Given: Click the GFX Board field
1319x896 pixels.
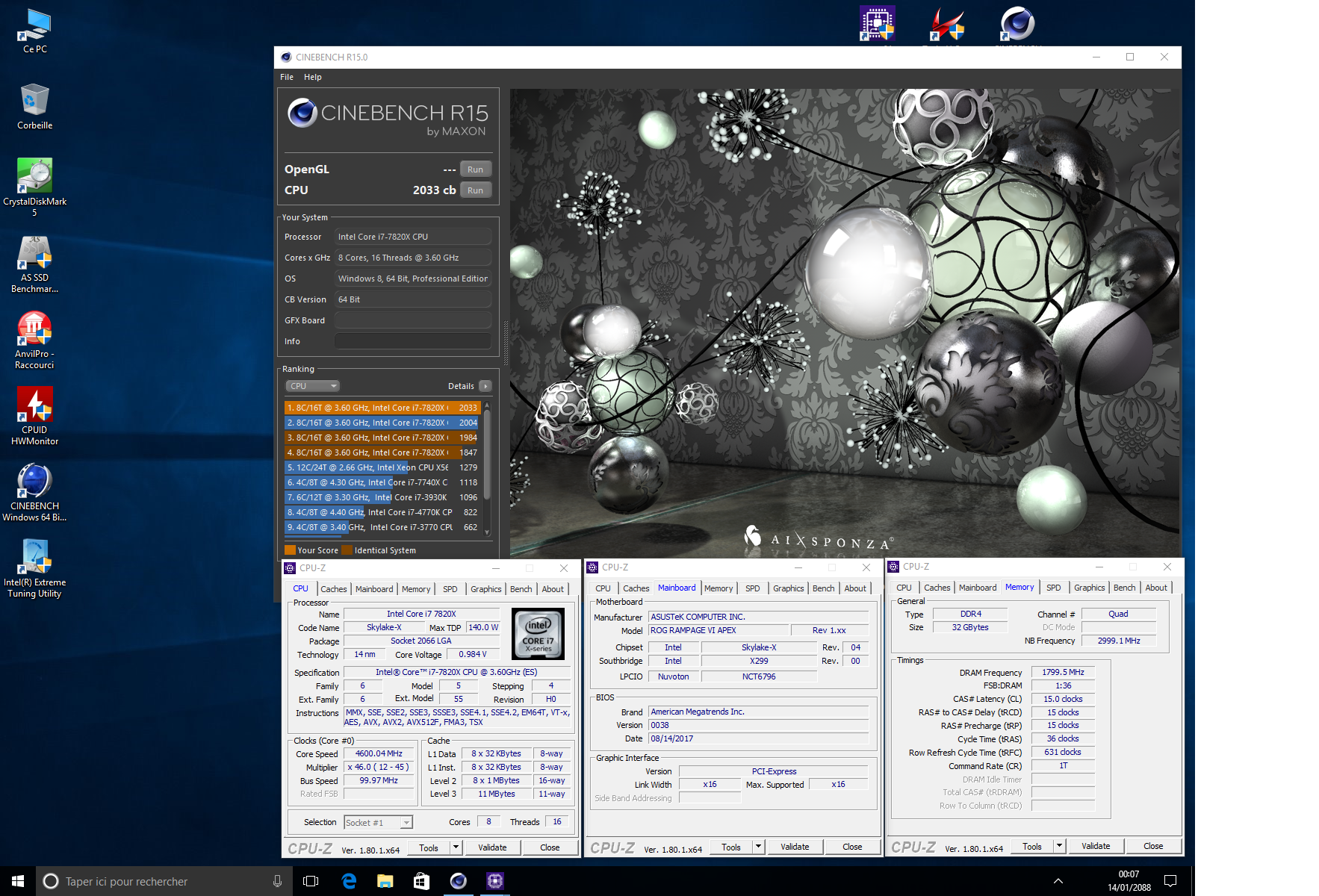Looking at the screenshot, I should pos(413,320).
